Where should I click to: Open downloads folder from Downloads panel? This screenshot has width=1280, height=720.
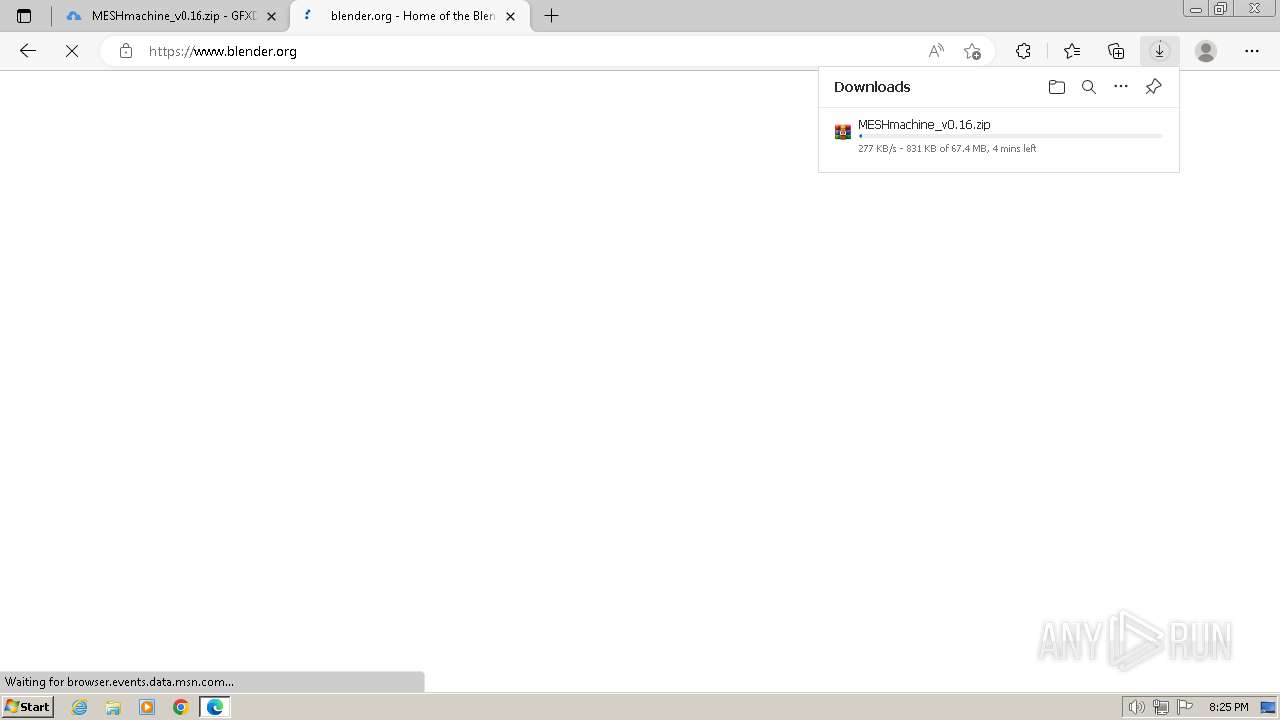1057,87
